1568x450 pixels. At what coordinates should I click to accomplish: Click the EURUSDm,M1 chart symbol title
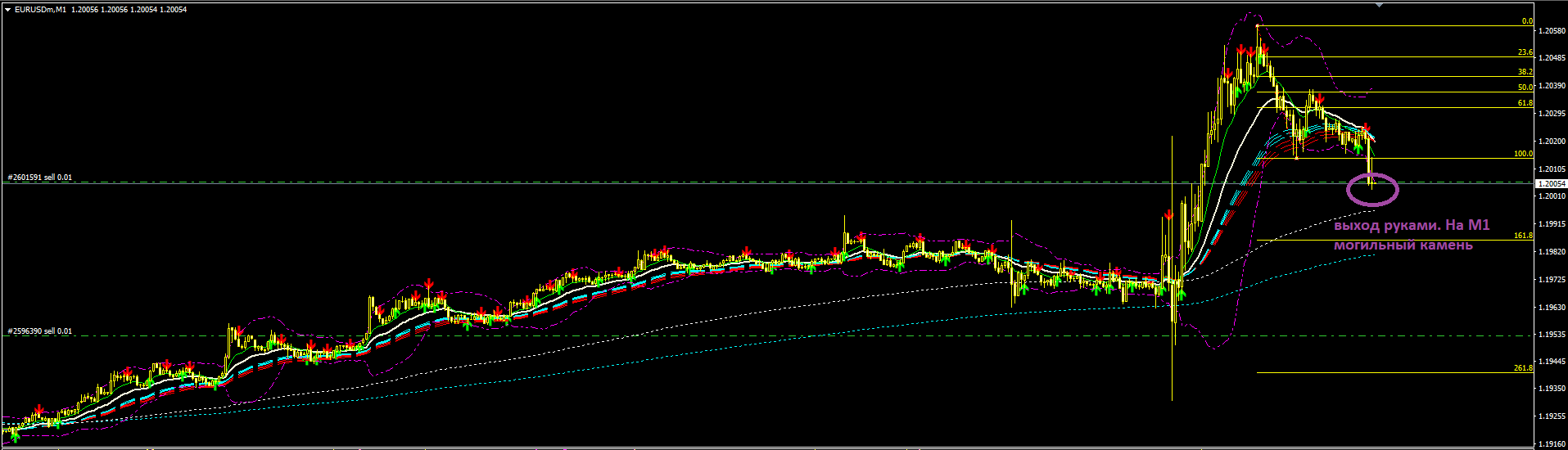(x=40, y=9)
